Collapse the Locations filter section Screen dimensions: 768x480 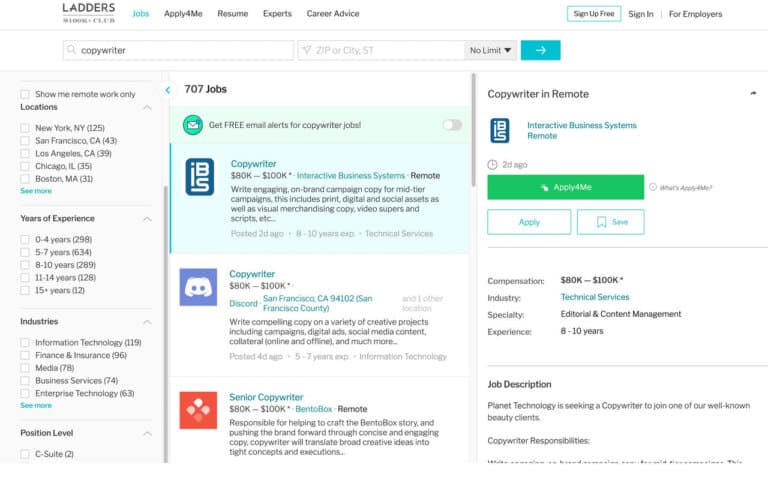click(x=147, y=107)
